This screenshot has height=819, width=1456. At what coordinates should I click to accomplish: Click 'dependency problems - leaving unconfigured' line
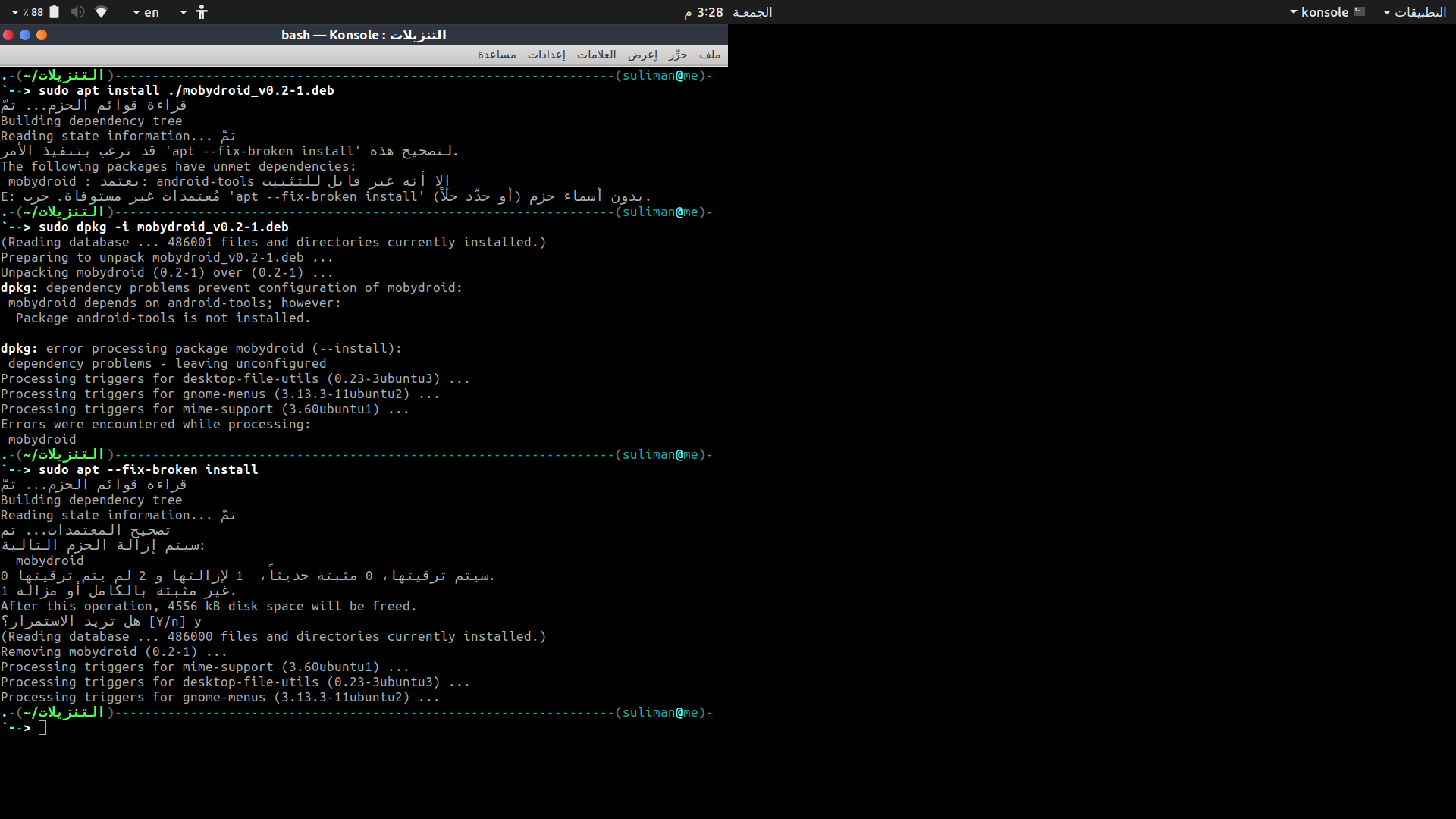(167, 363)
